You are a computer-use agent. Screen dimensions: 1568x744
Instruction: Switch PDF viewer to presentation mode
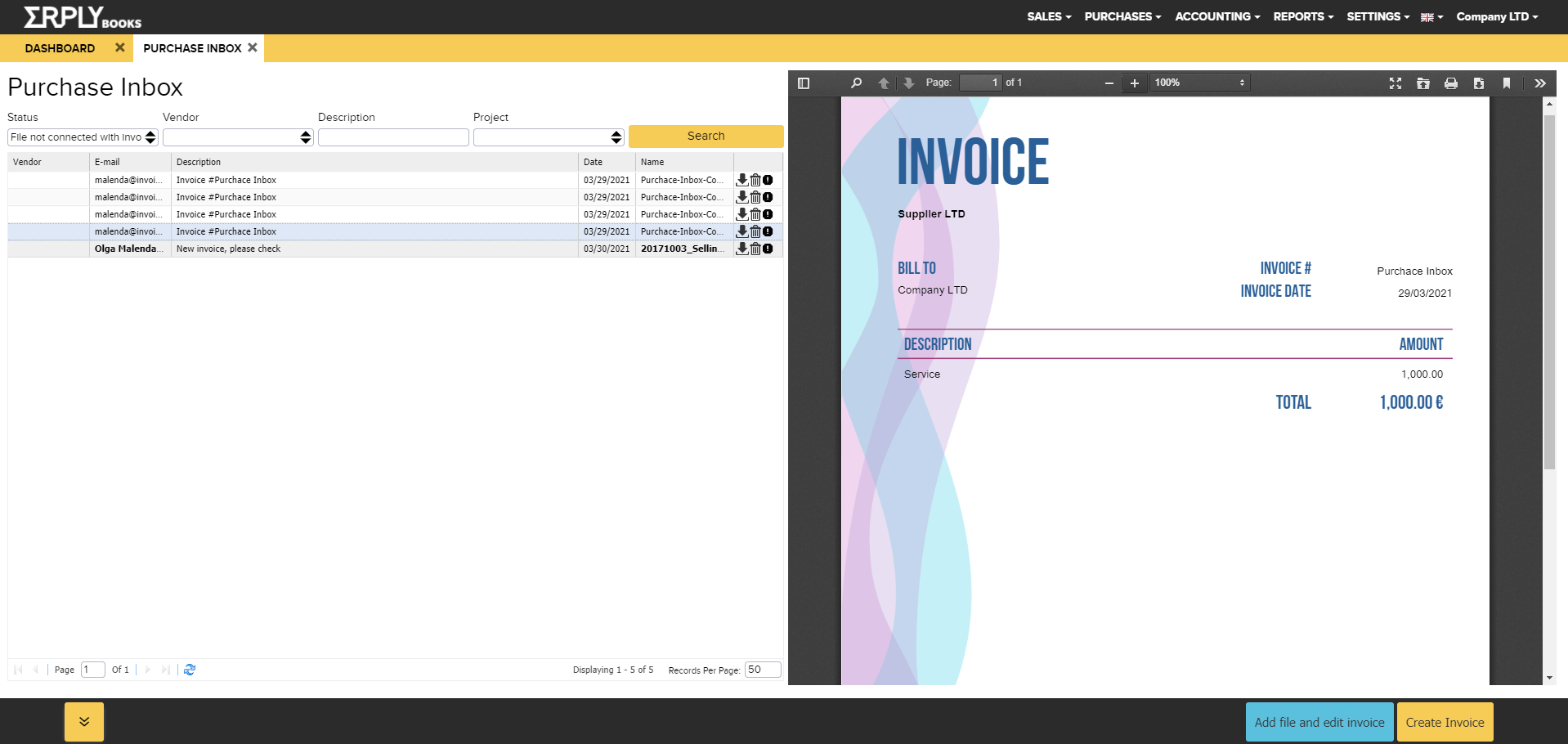1396,83
